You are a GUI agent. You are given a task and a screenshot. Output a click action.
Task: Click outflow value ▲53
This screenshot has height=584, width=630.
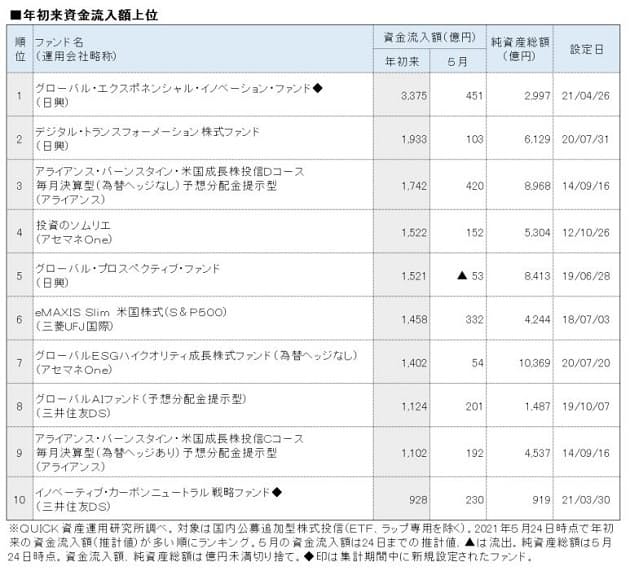pyautogui.click(x=470, y=276)
